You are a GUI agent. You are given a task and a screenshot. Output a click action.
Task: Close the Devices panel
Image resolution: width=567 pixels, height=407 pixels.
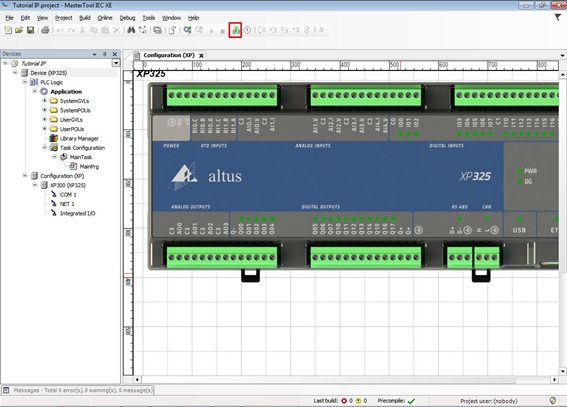[115, 54]
